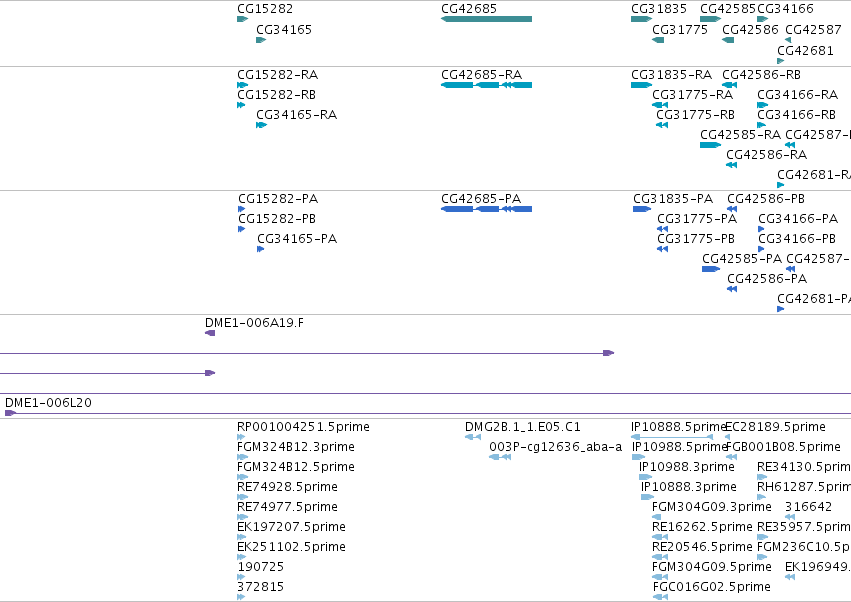Select the FGM324B12.3prime EST arrow

tap(242, 457)
